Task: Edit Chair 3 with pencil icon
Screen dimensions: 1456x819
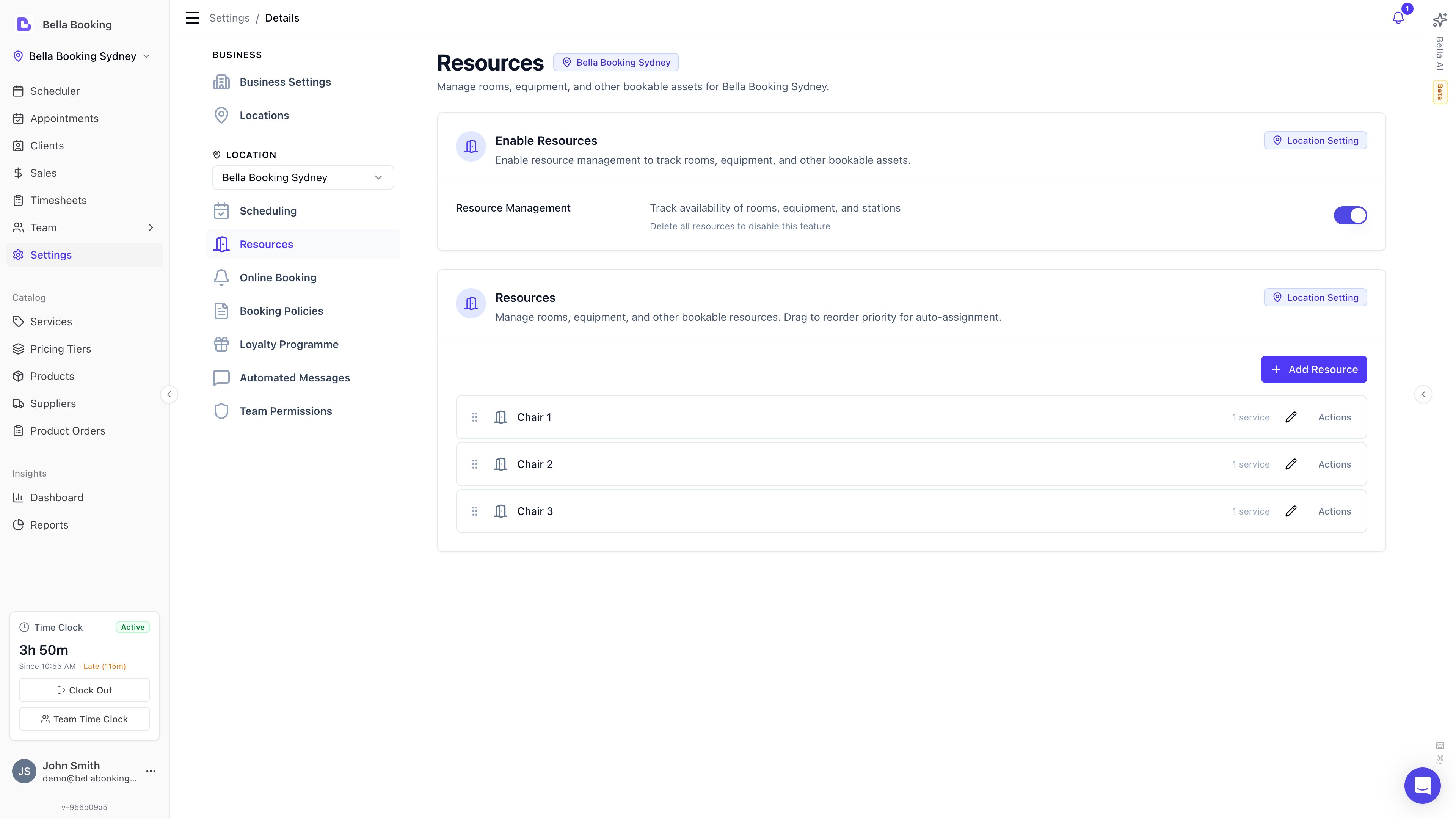Action: click(x=1291, y=511)
